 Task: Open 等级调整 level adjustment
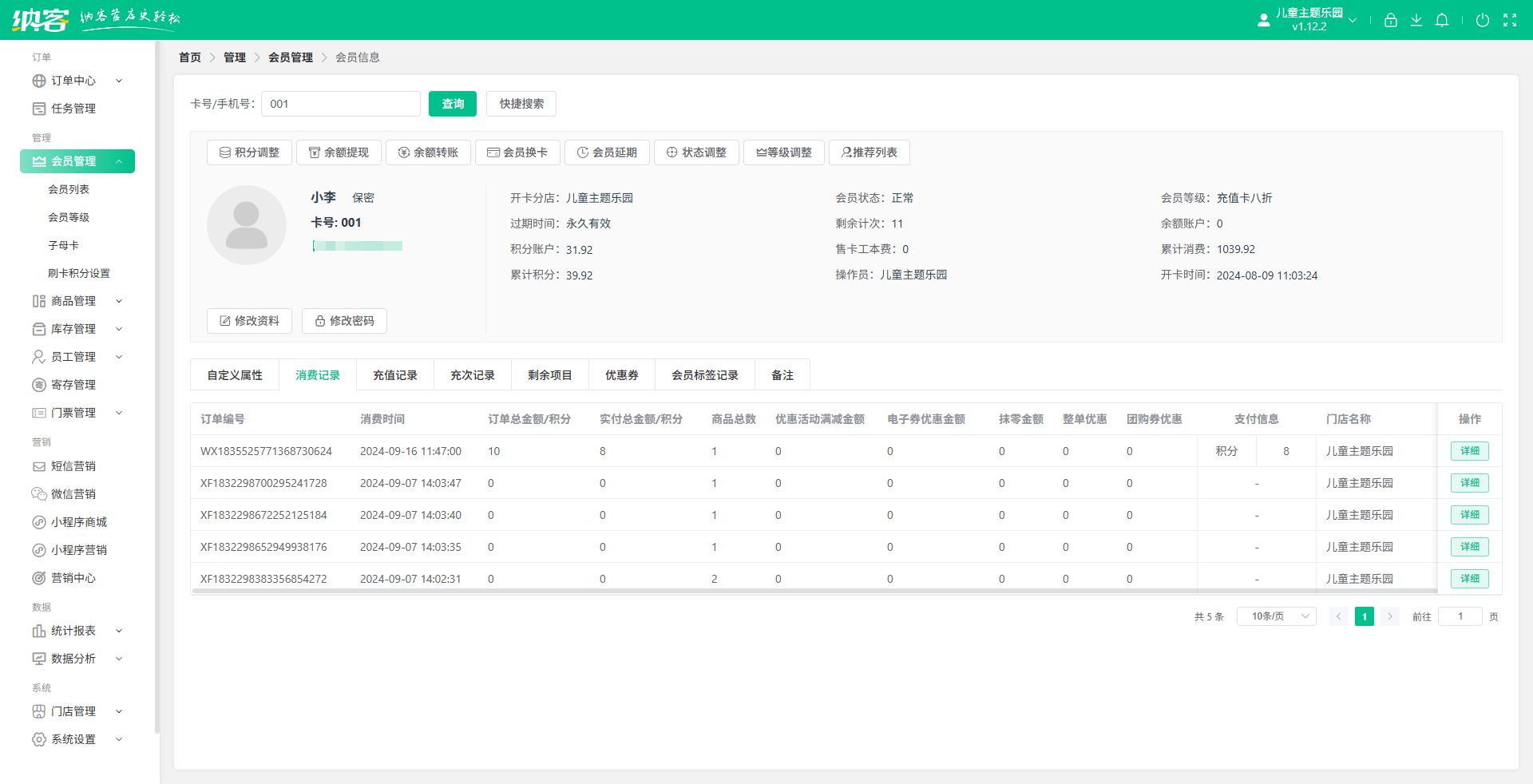(782, 152)
